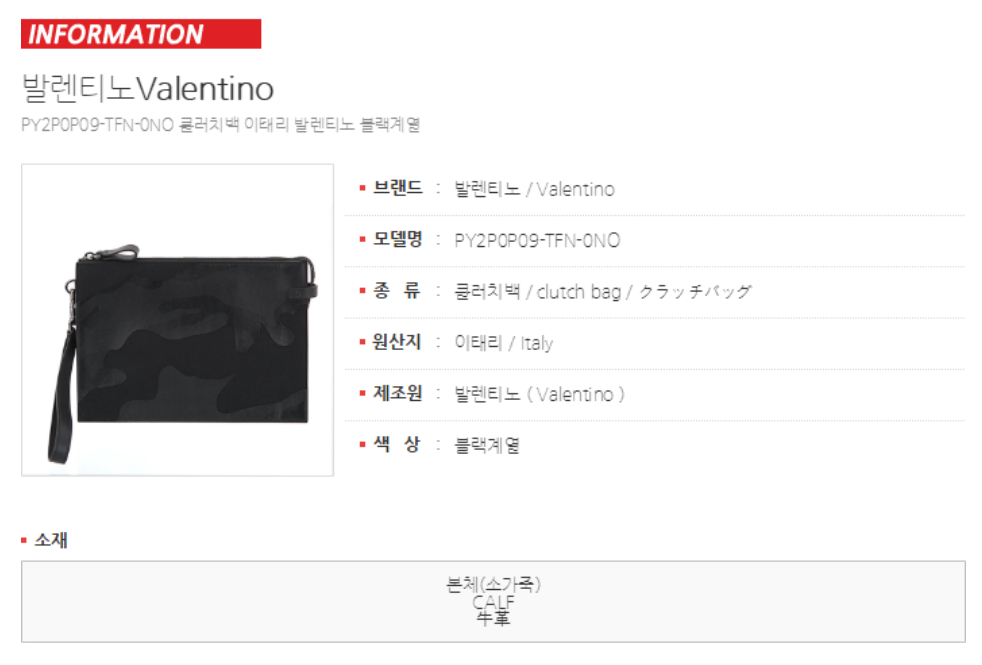Viewport: 982px width, 665px height.
Task: Click the brand value 발렌티노 / Valentino
Action: 534,189
